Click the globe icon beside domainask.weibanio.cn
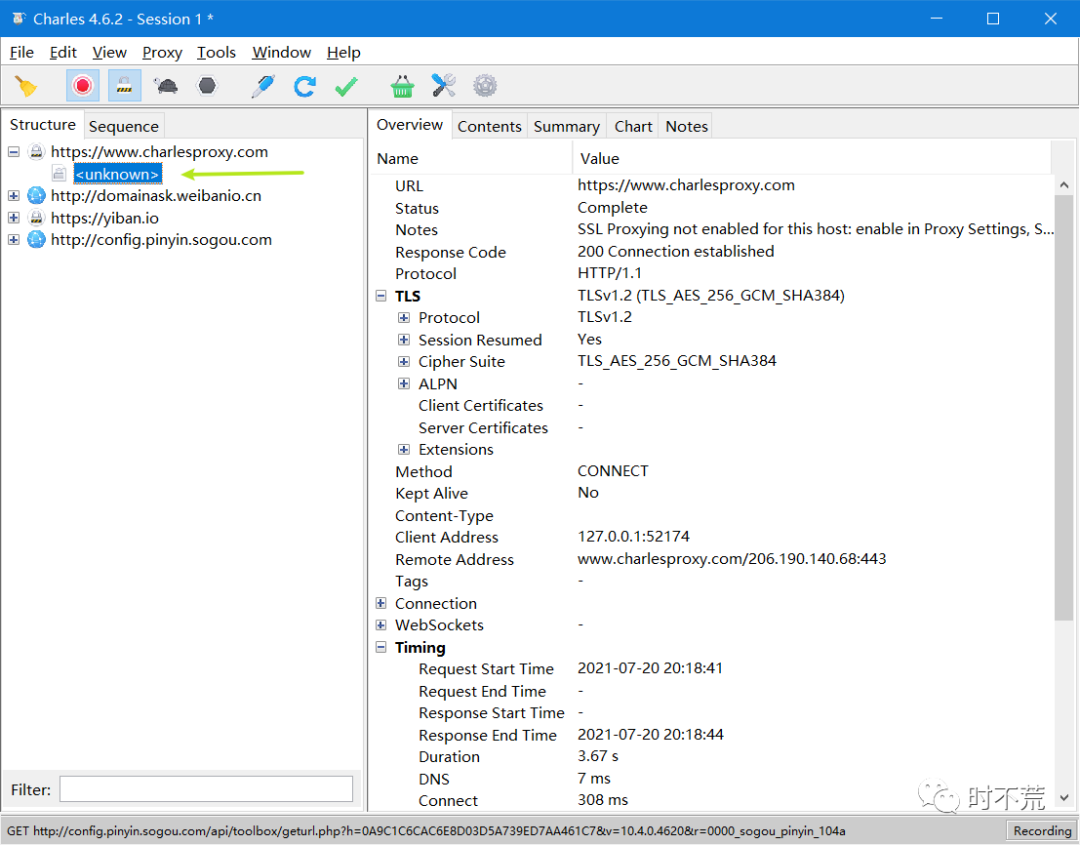Image resolution: width=1080 pixels, height=845 pixels. point(36,196)
